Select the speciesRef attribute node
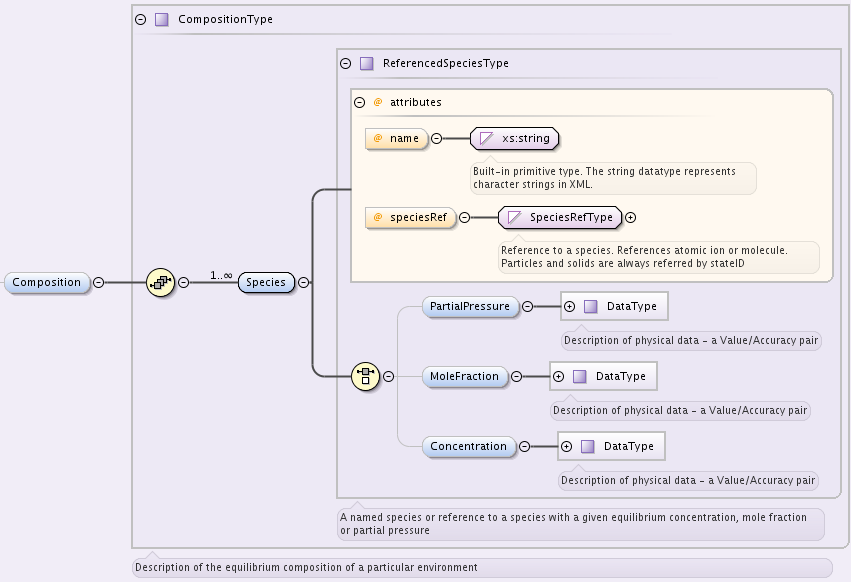This screenshot has height=582, width=851. coord(410,218)
